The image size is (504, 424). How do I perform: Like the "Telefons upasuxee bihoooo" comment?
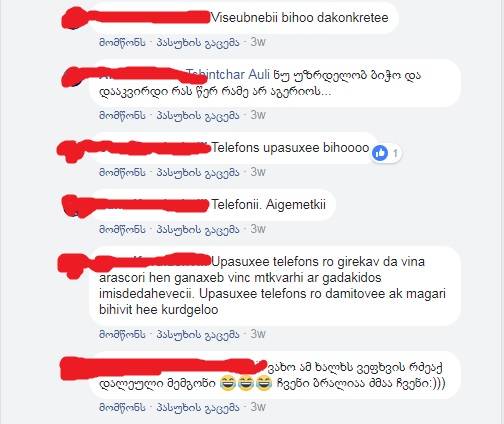(x=122, y=172)
